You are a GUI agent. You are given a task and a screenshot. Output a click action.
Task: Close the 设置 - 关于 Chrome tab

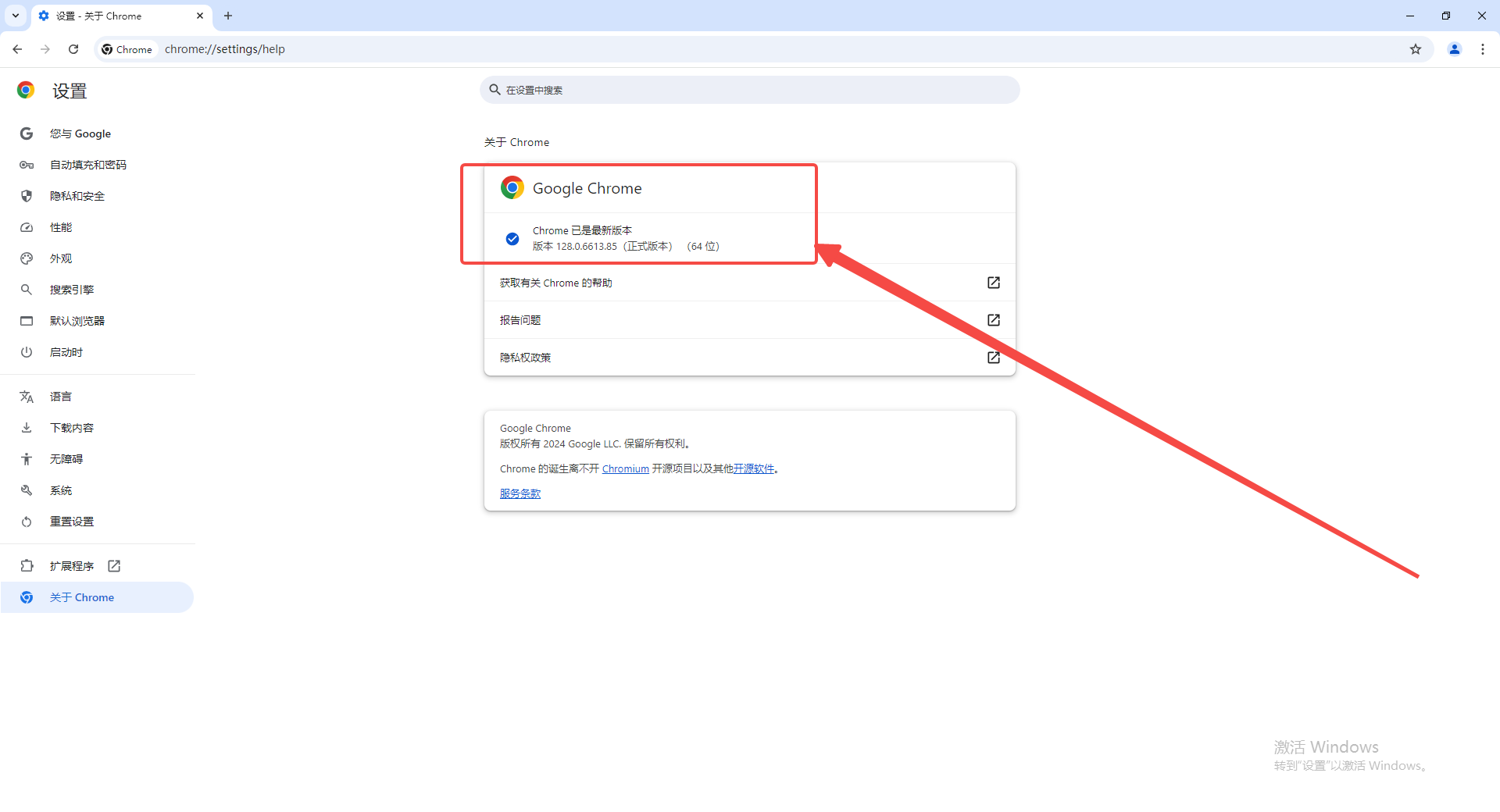(200, 16)
